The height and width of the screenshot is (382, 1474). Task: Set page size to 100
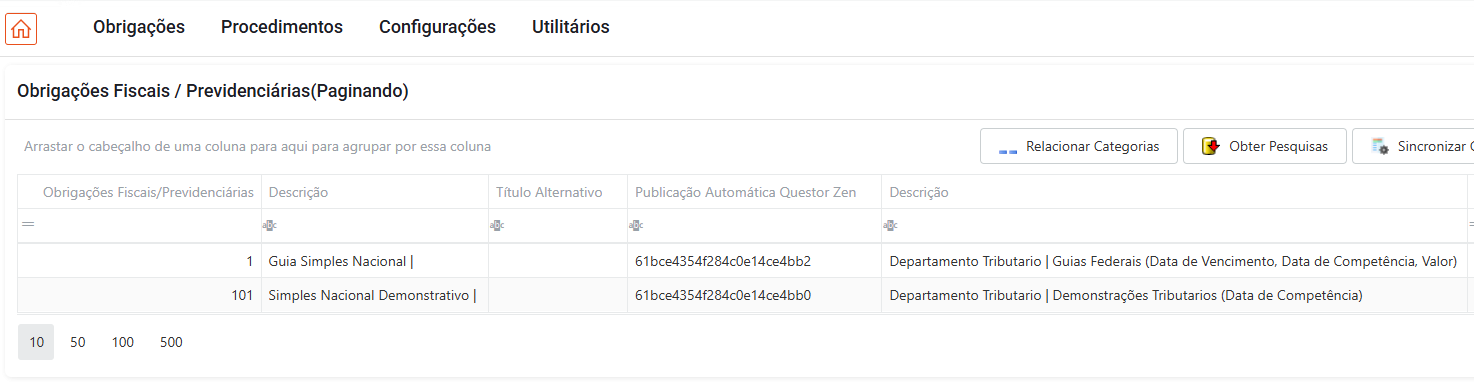(123, 342)
